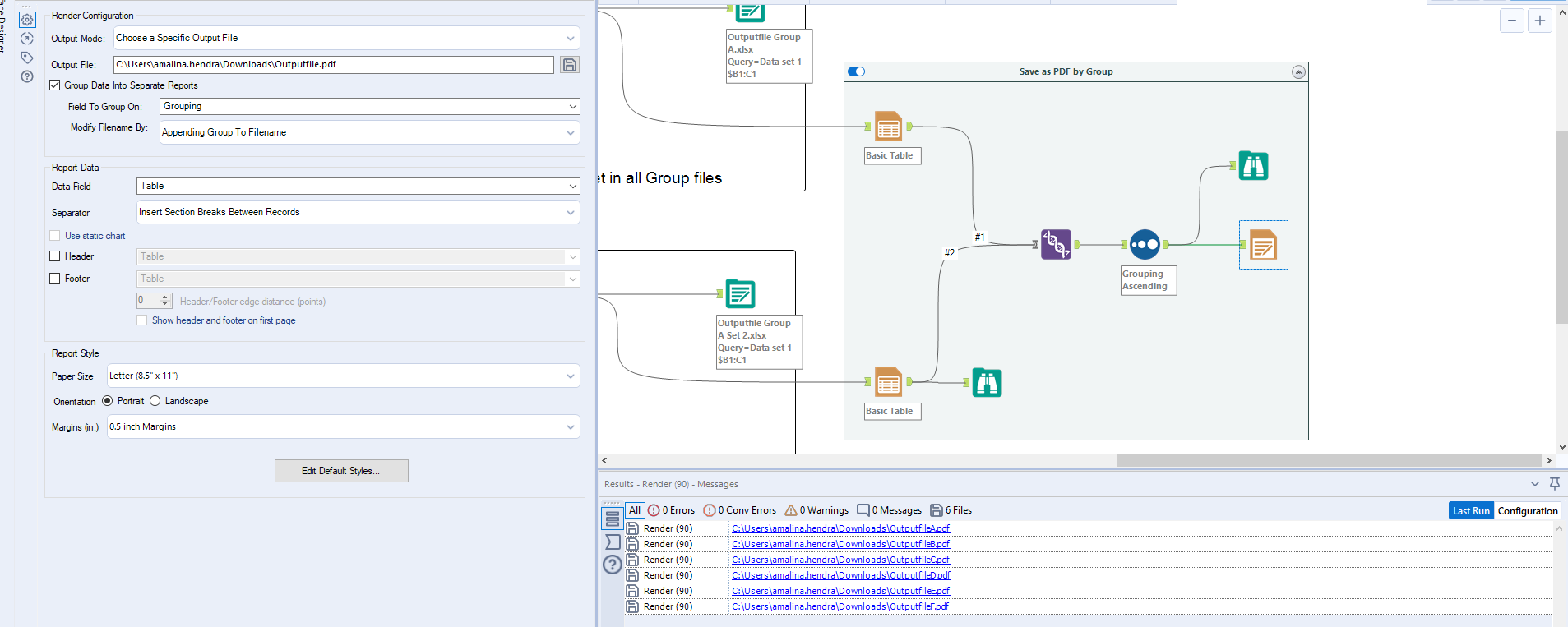Open the OutputfileC.pdf link
This screenshot has height=627, width=1568.
tap(840, 560)
